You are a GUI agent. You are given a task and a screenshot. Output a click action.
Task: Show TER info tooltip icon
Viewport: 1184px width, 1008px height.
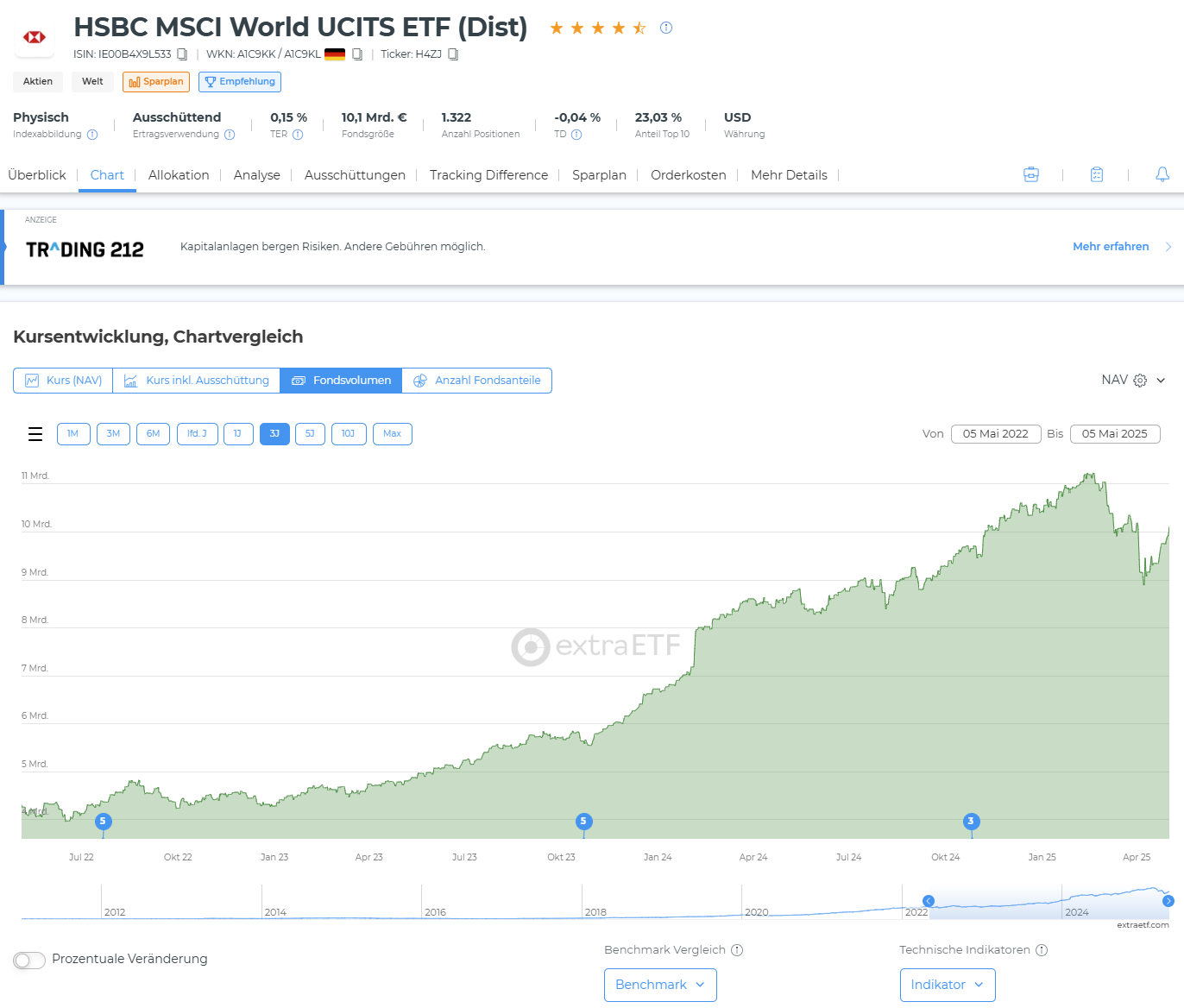pos(298,135)
